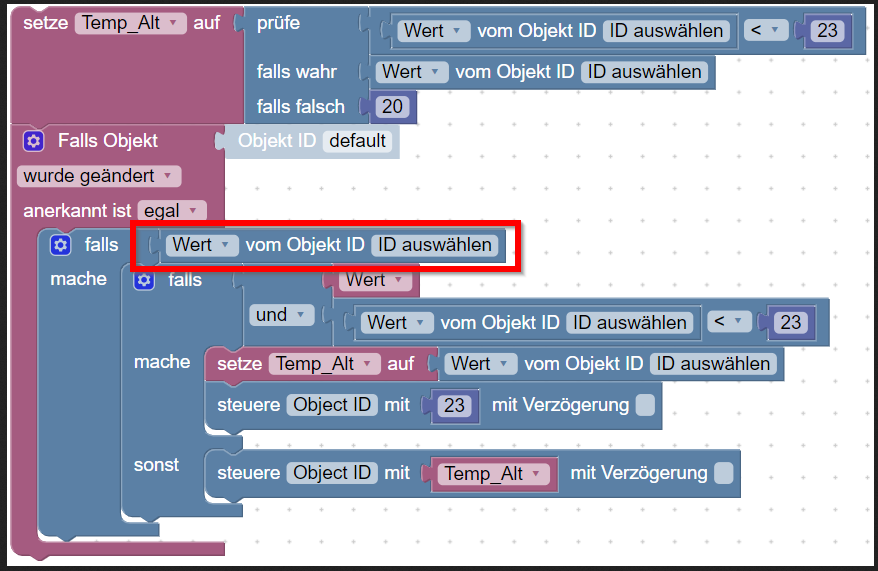Open the less-than dropdown in the und comparison row
The image size is (878, 571).
[729, 322]
